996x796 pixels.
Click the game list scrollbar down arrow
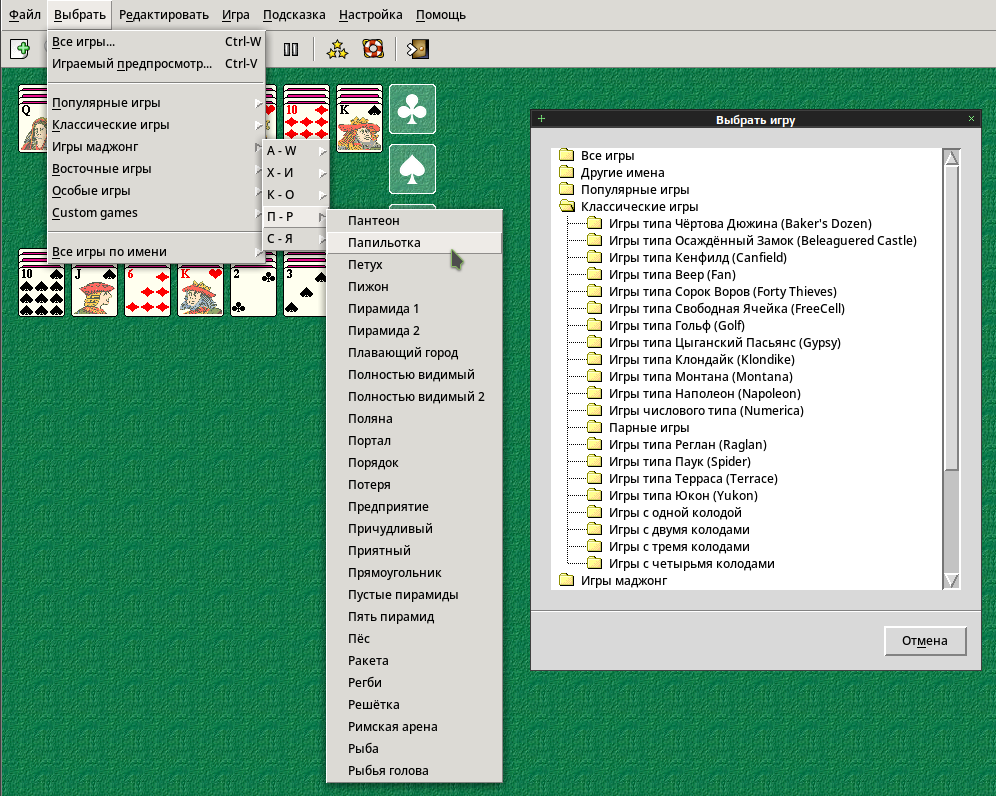click(x=951, y=581)
